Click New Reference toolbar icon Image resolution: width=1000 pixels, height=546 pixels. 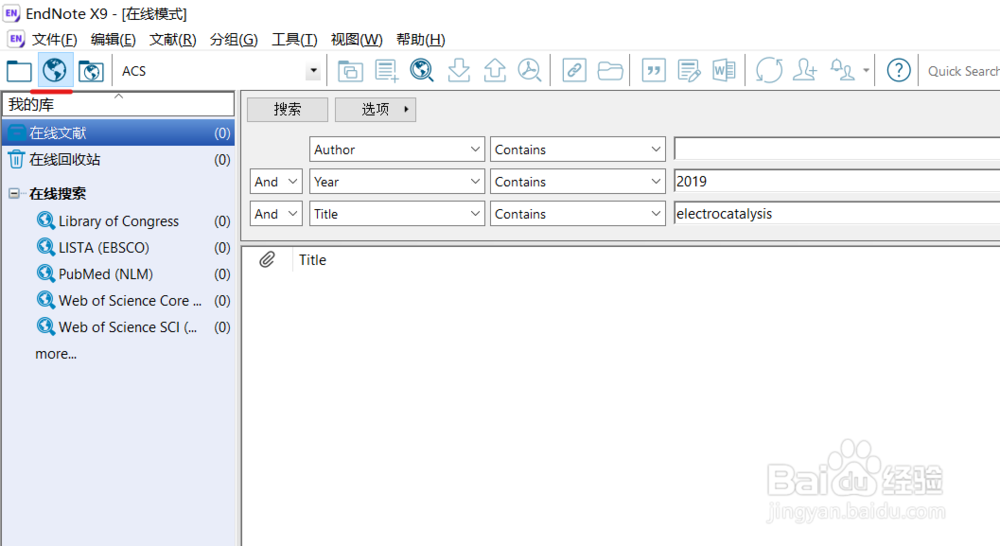coord(386,71)
